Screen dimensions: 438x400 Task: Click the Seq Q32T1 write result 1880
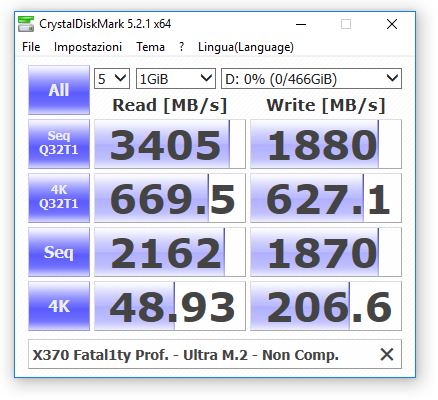[326, 144]
